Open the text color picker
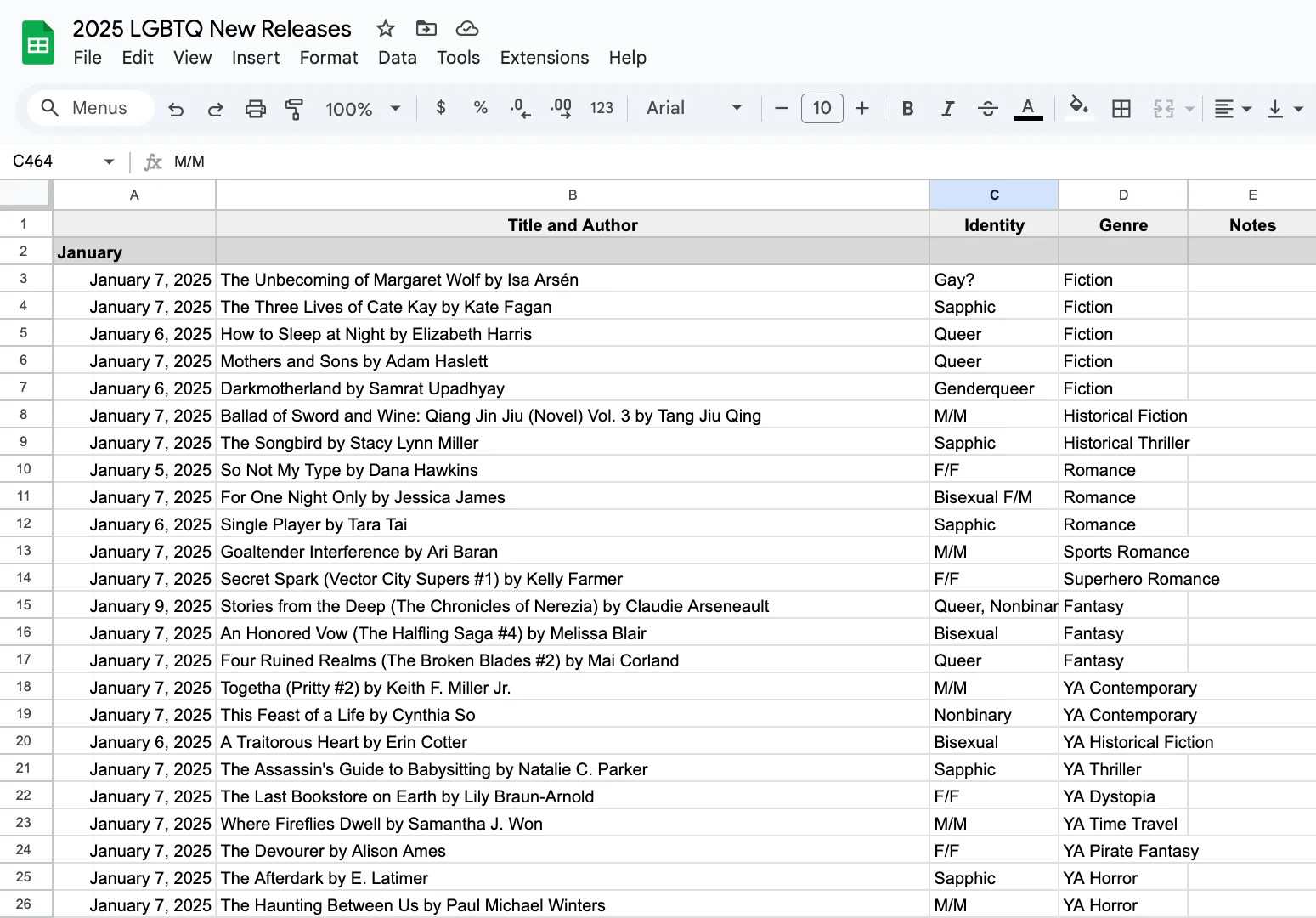The image size is (1316, 918). pyautogui.click(x=1029, y=109)
